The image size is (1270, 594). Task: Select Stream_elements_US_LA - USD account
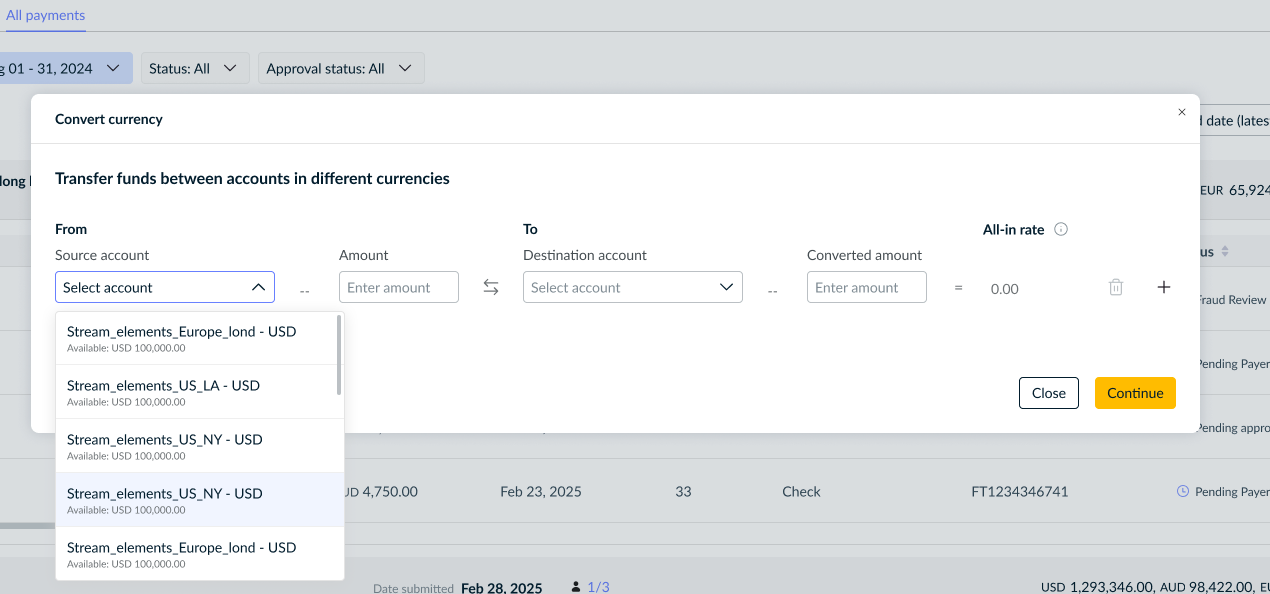(x=195, y=392)
